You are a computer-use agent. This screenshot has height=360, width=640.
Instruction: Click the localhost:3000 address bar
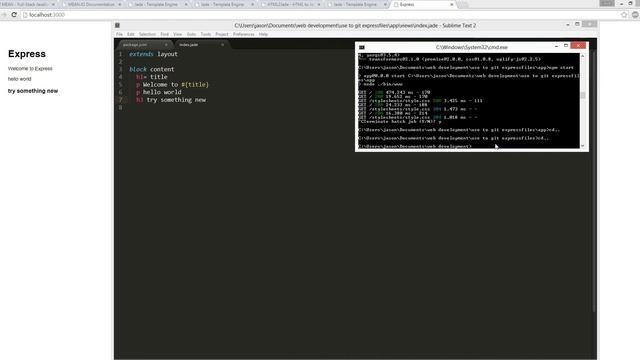(x=320, y=15)
